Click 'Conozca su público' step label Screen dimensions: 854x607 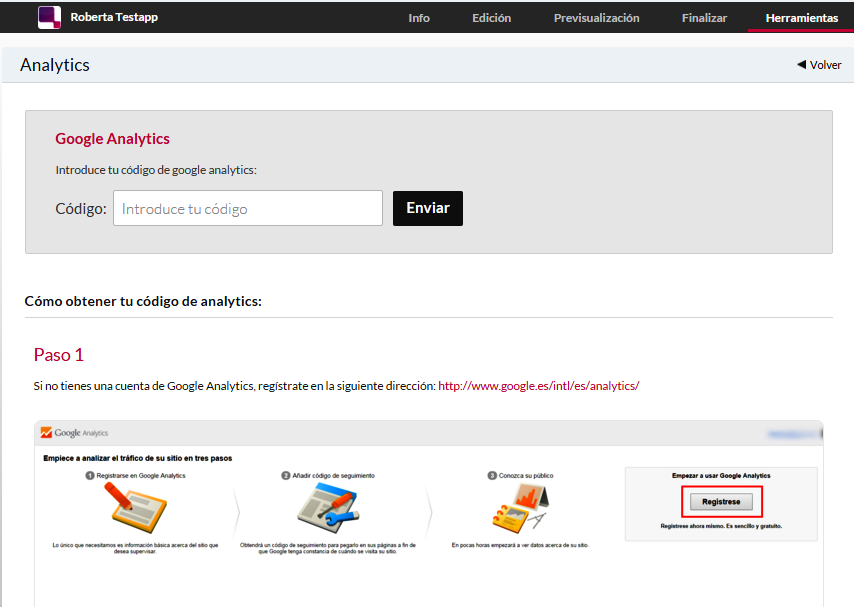pyautogui.click(x=526, y=476)
